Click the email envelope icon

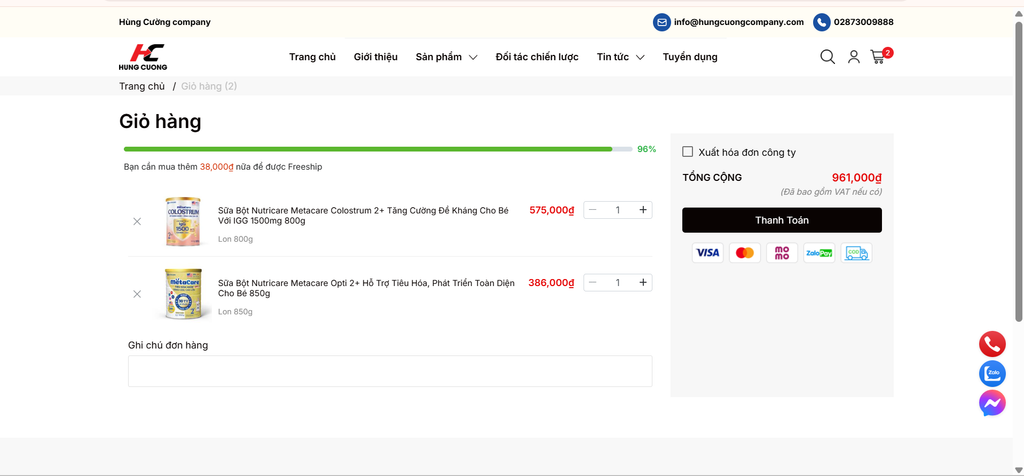pyautogui.click(x=662, y=22)
